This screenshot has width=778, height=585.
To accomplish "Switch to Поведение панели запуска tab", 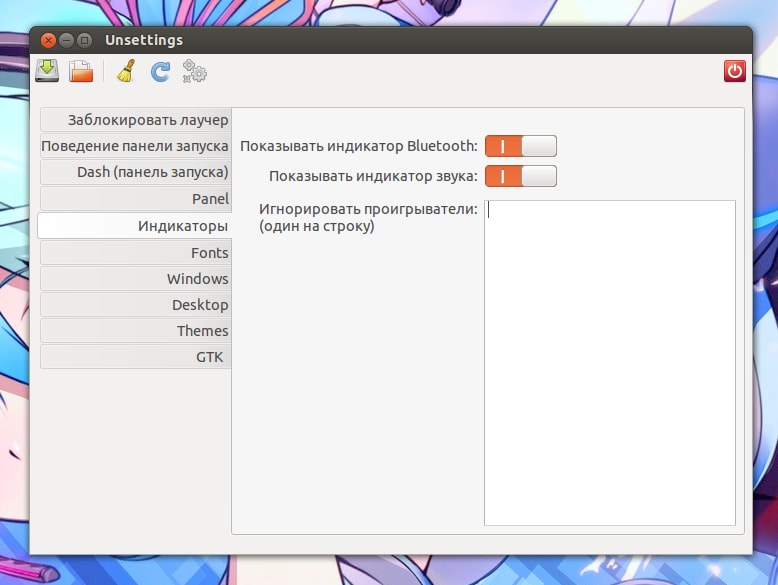I will 135,146.
